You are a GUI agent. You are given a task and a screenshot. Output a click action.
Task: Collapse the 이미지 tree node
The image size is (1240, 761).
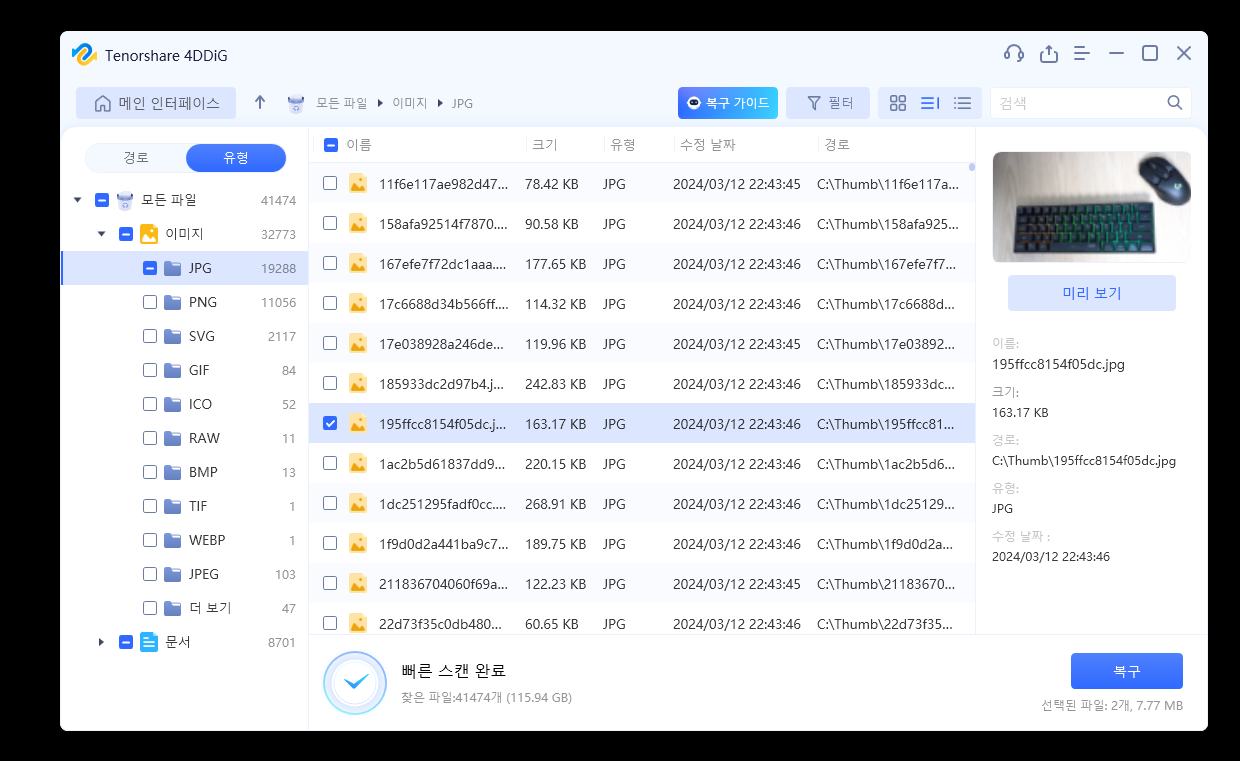pos(102,234)
